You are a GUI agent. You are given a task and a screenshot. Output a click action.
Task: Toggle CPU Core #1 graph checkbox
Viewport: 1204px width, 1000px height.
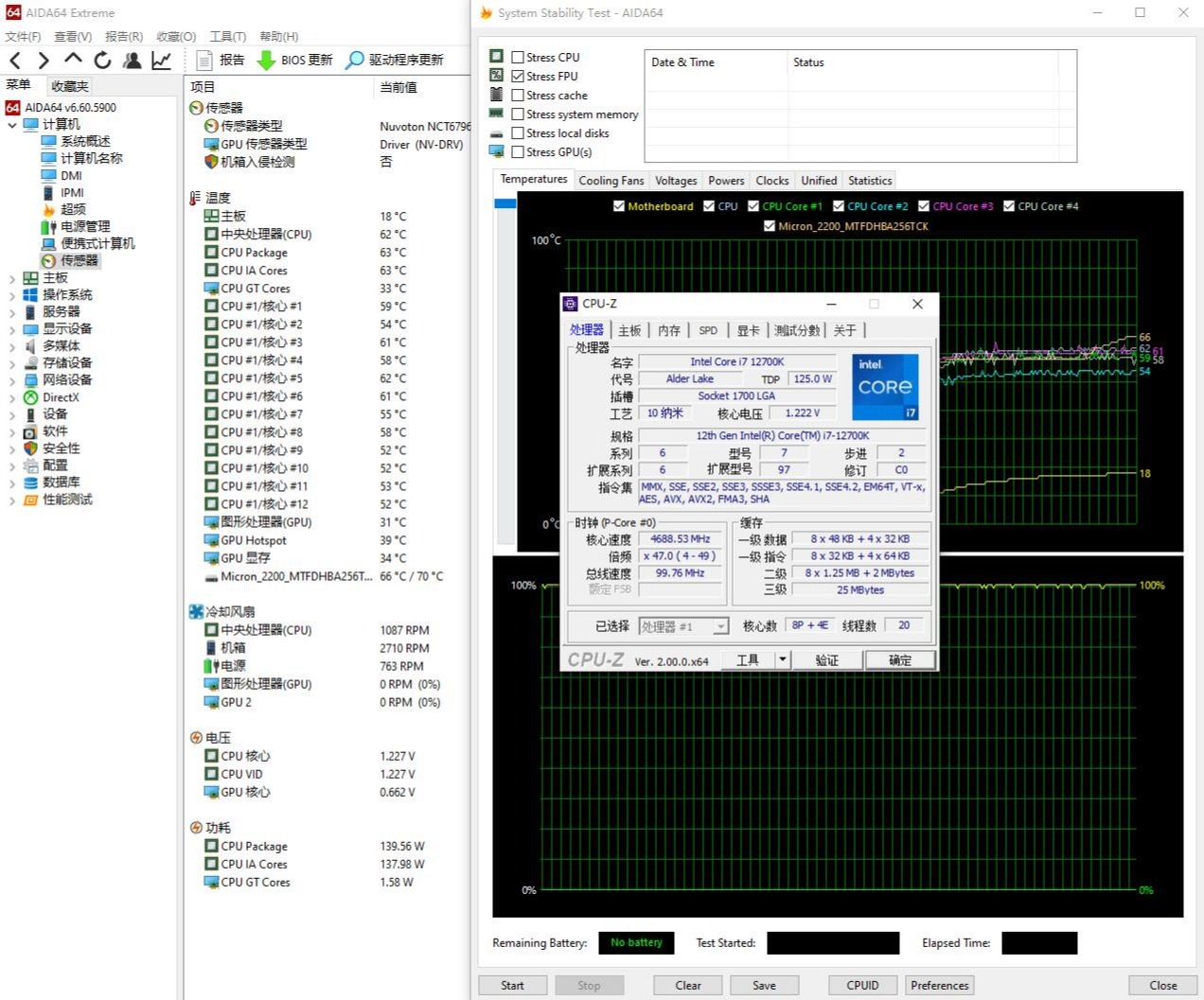753,206
